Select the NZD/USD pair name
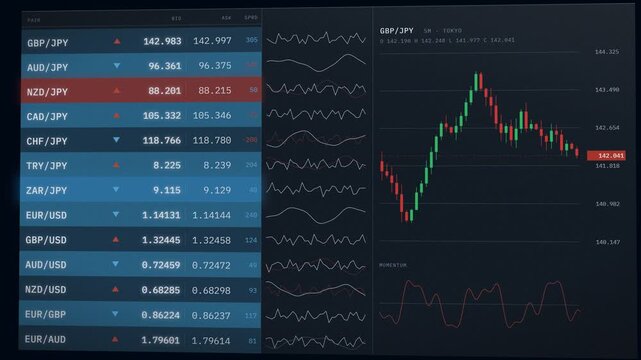The width and height of the screenshot is (641, 360). point(45,290)
